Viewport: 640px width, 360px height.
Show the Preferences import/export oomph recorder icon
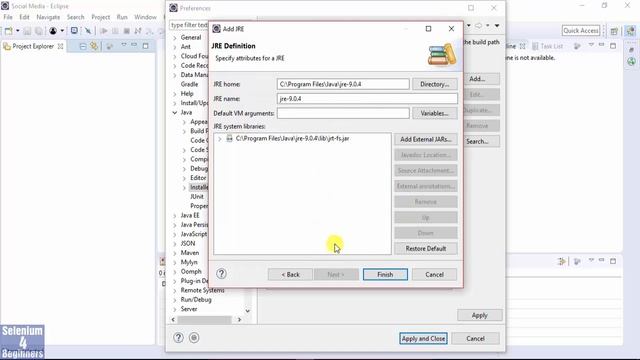194,338
